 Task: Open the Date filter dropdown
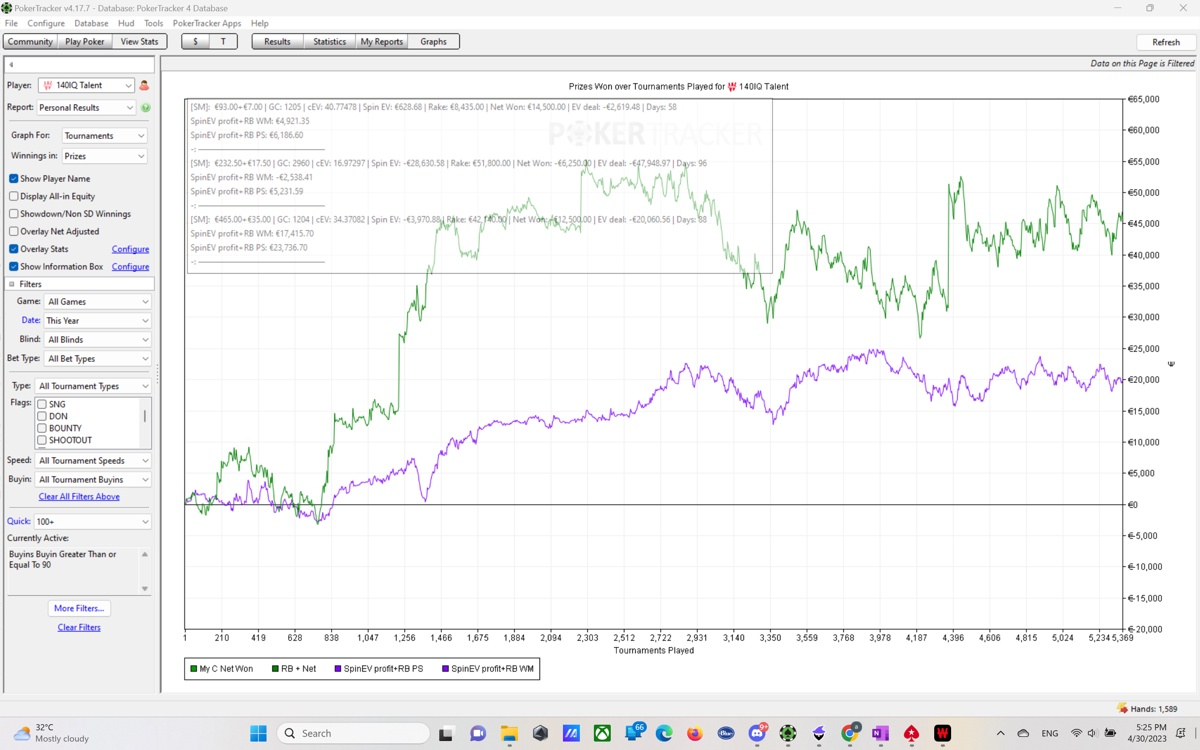[x=97, y=321]
